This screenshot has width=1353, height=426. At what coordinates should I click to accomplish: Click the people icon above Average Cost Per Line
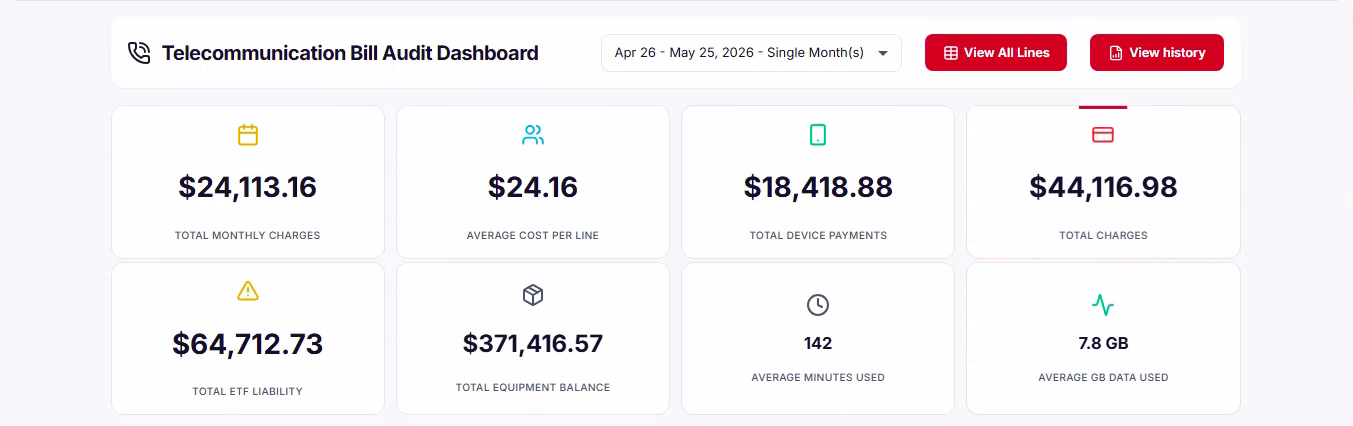coord(533,135)
